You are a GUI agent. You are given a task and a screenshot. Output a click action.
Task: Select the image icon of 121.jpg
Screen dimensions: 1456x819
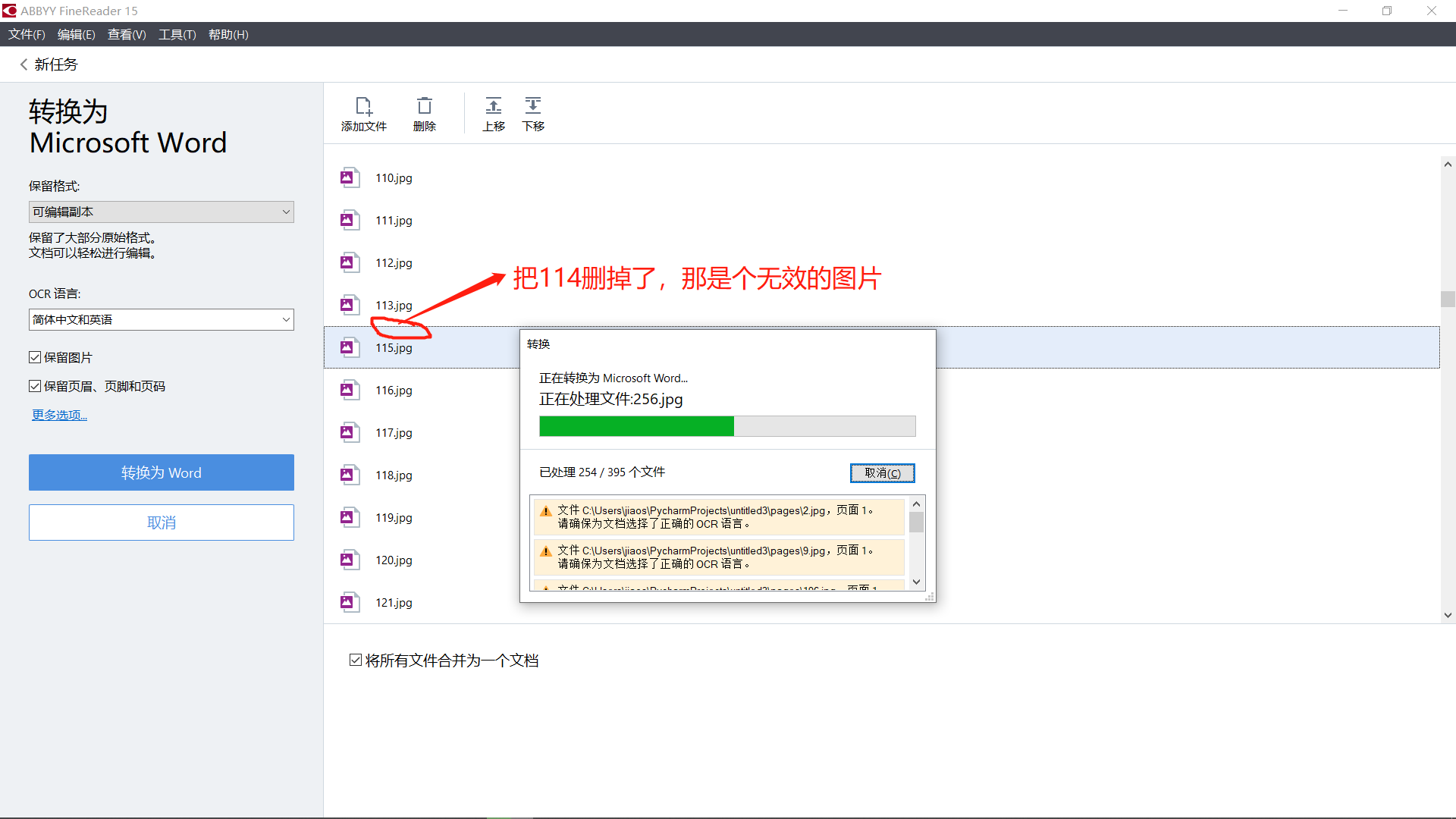click(349, 602)
